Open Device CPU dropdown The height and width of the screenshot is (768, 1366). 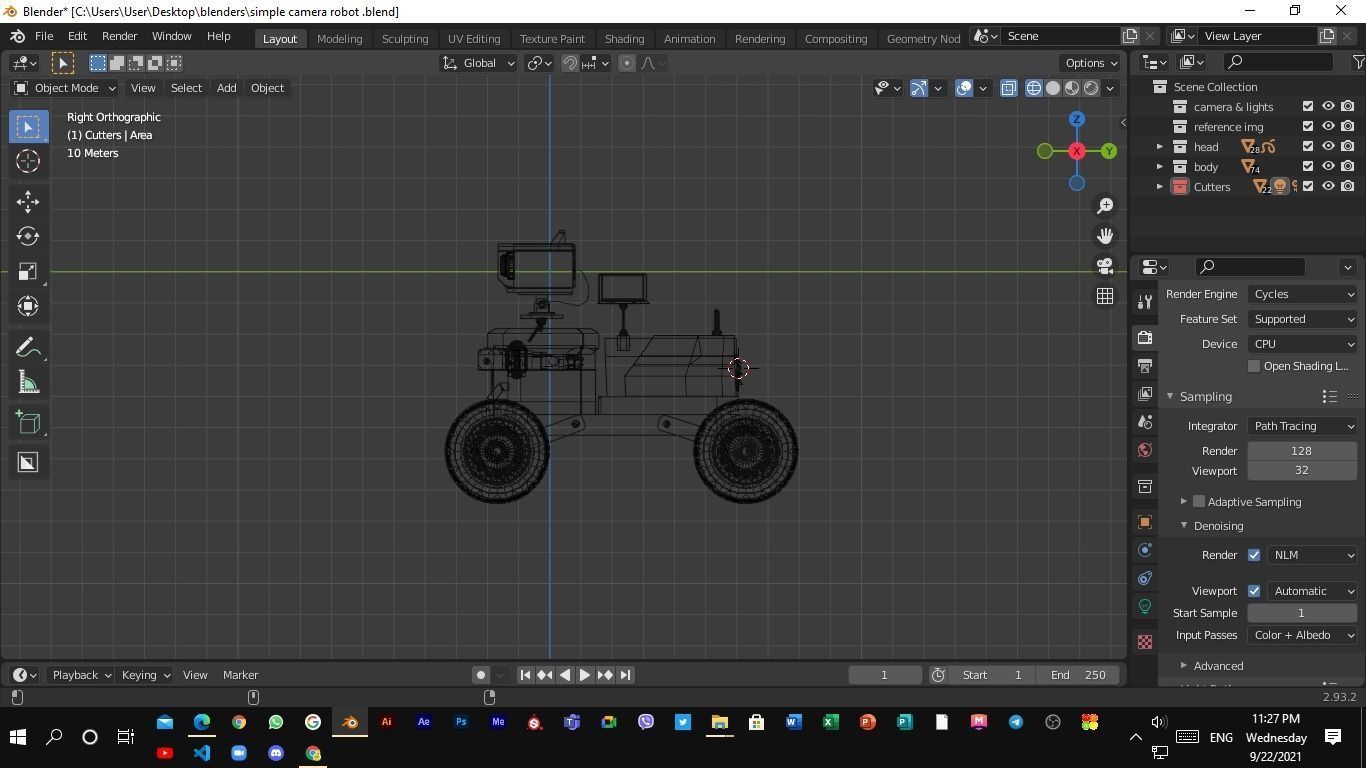coord(1302,344)
